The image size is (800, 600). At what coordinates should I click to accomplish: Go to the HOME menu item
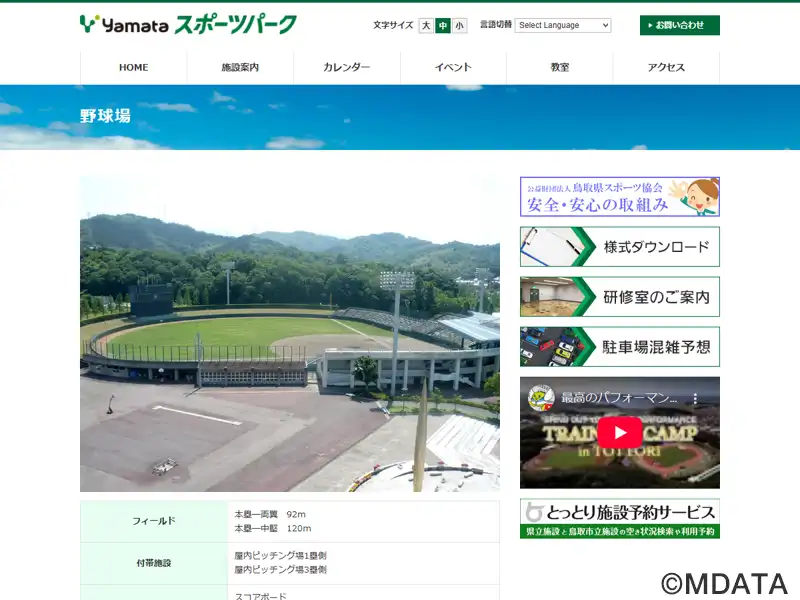[x=134, y=67]
